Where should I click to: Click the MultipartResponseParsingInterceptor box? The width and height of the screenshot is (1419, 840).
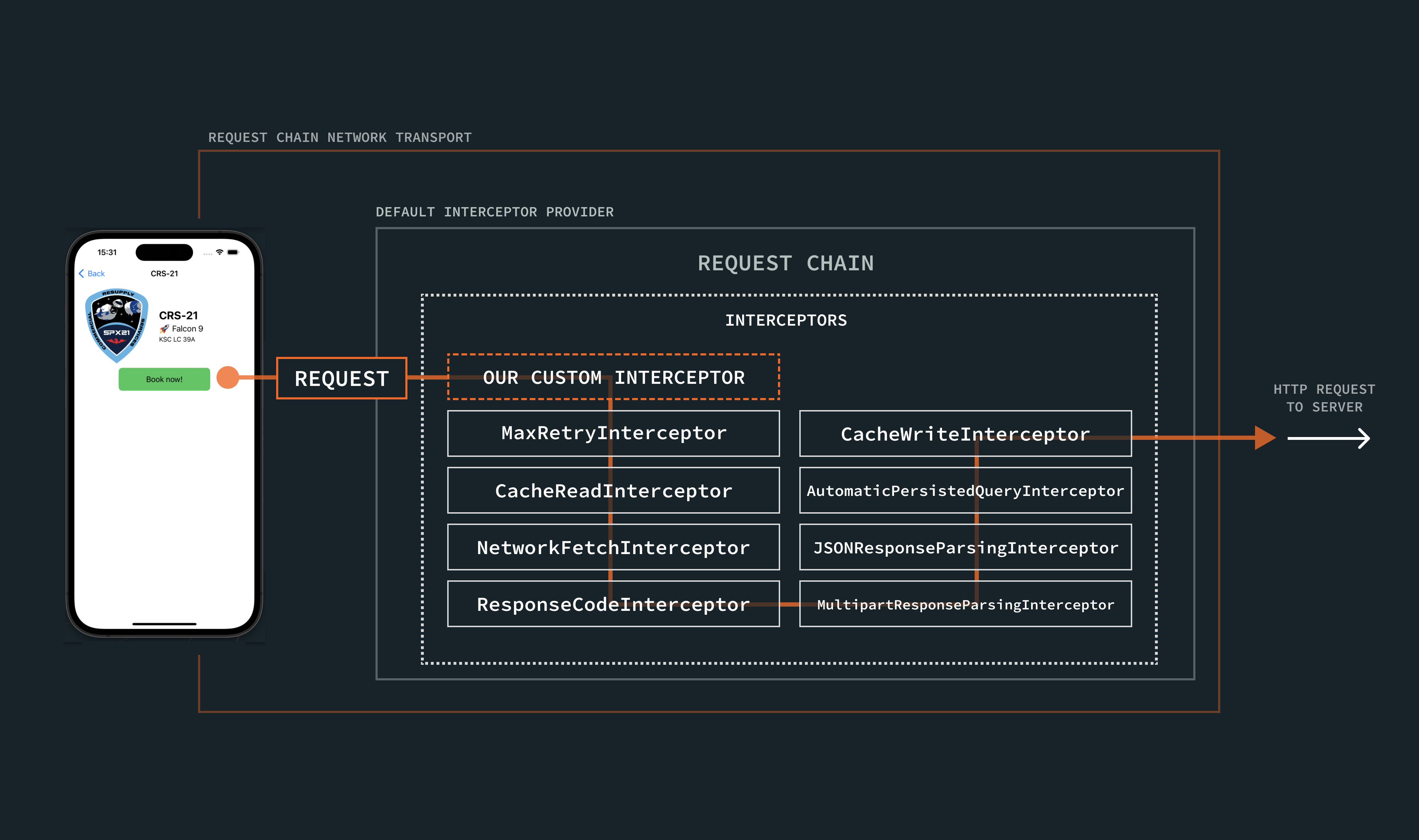[965, 604]
